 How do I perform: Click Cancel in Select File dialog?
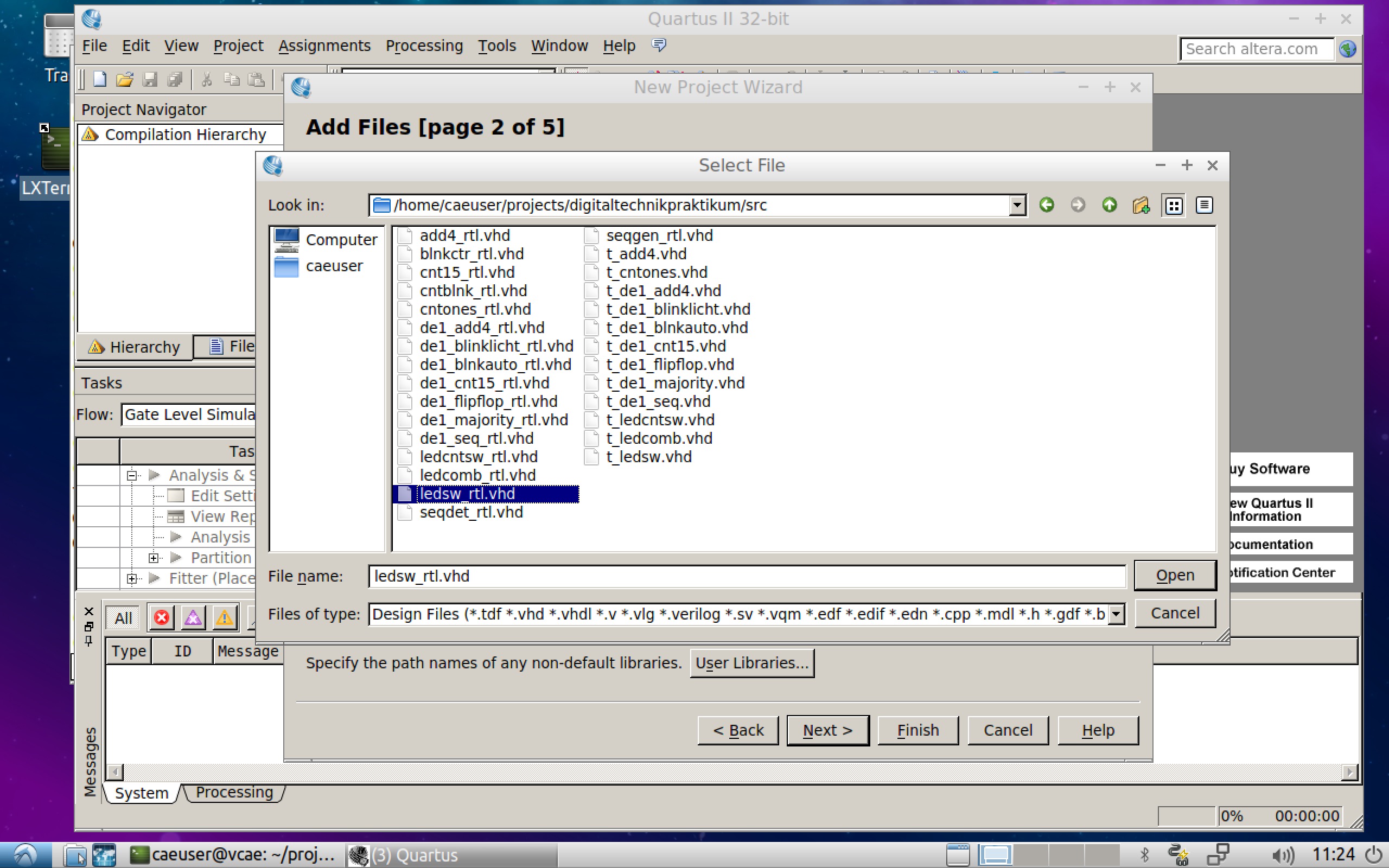[x=1175, y=613]
